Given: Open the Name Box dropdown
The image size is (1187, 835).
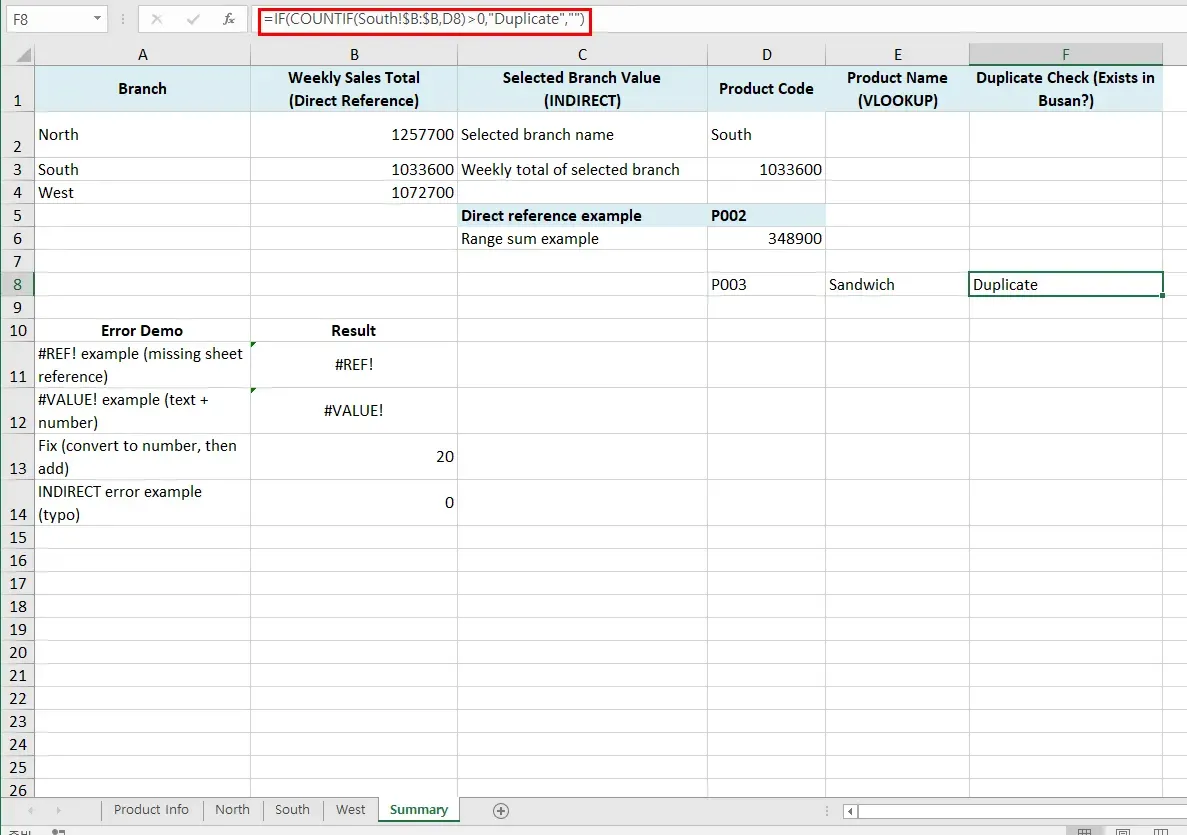Looking at the screenshot, I should (96, 18).
